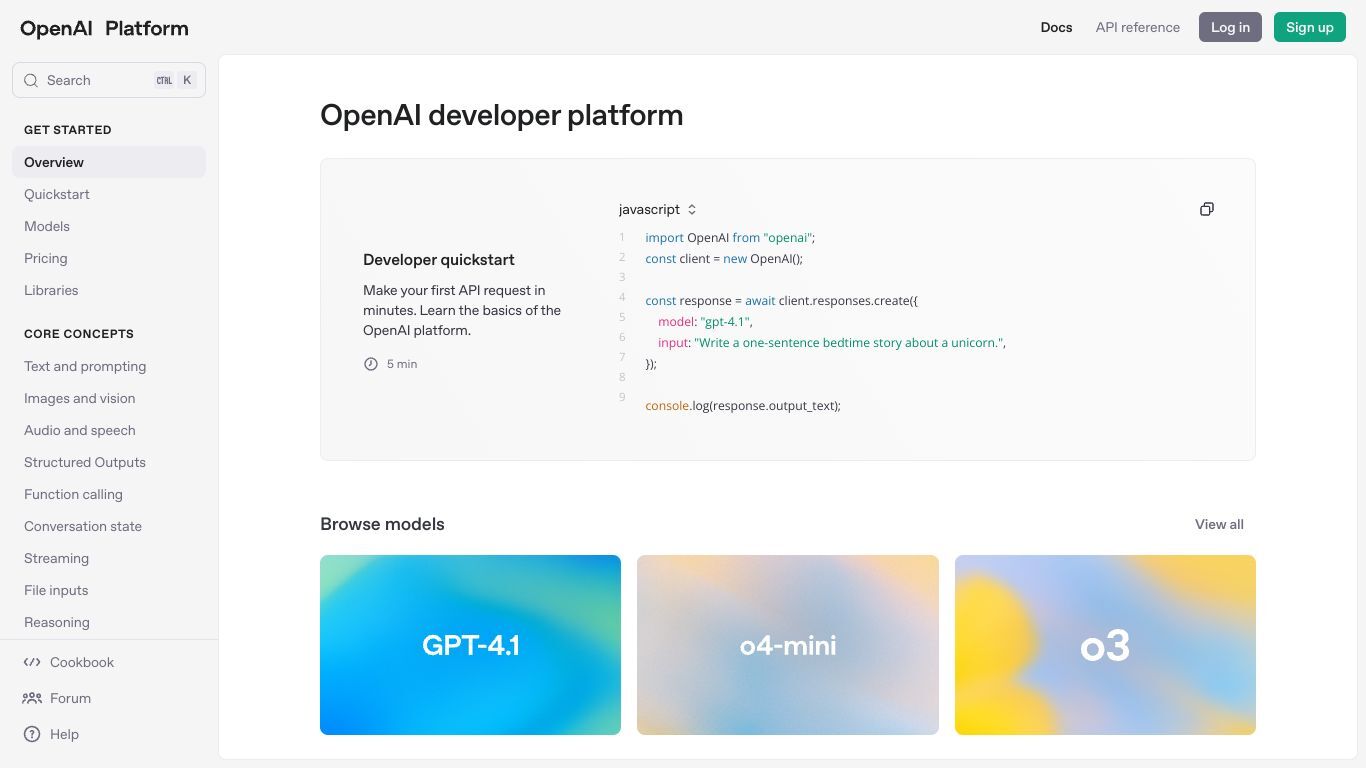Click the Sign up button
This screenshot has width=1366, height=768.
1310,27
